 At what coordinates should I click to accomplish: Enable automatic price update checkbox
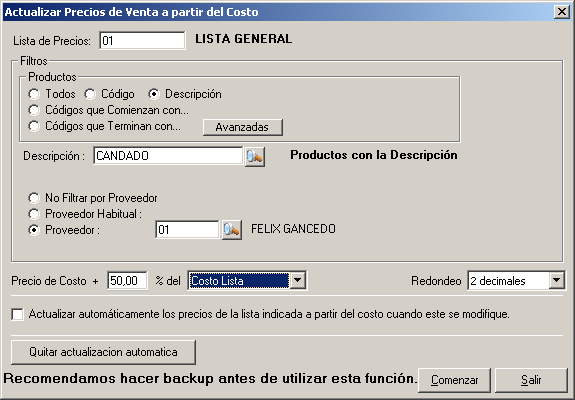pyautogui.click(x=17, y=314)
